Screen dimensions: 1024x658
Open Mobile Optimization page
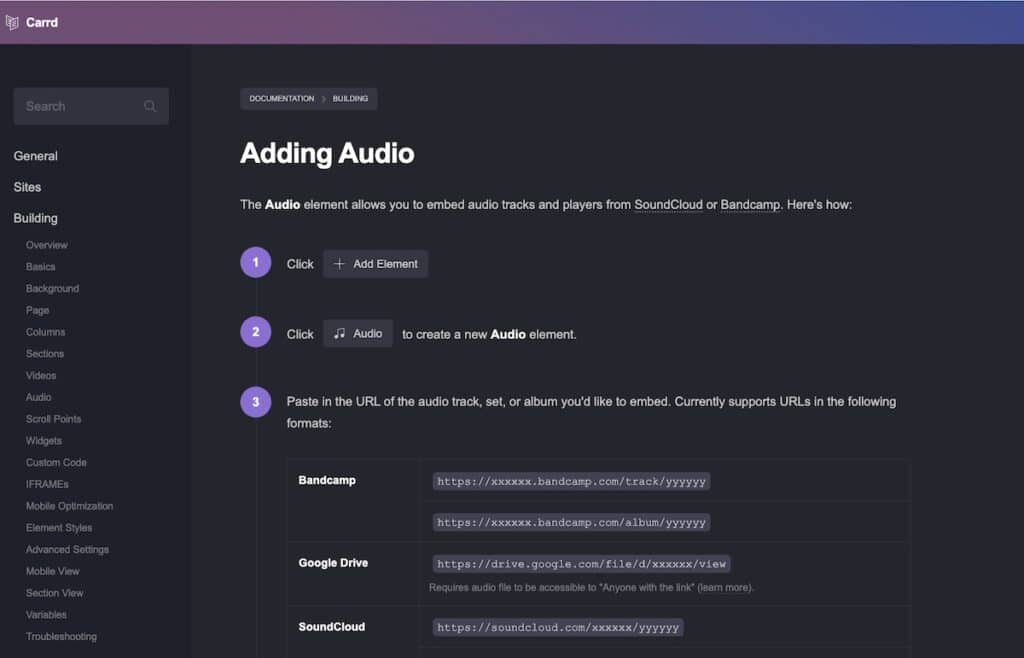[69, 506]
